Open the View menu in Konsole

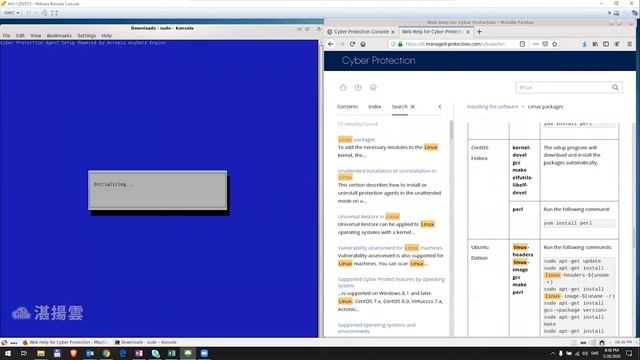click(x=36, y=36)
